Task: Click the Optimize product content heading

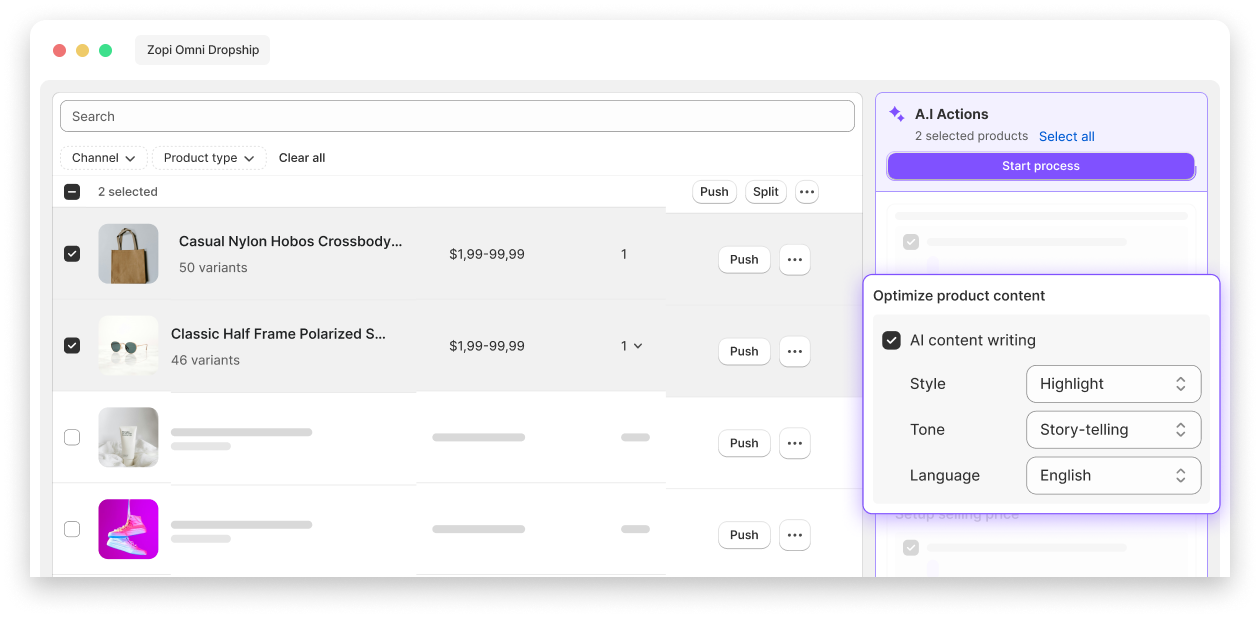Action: (x=959, y=296)
